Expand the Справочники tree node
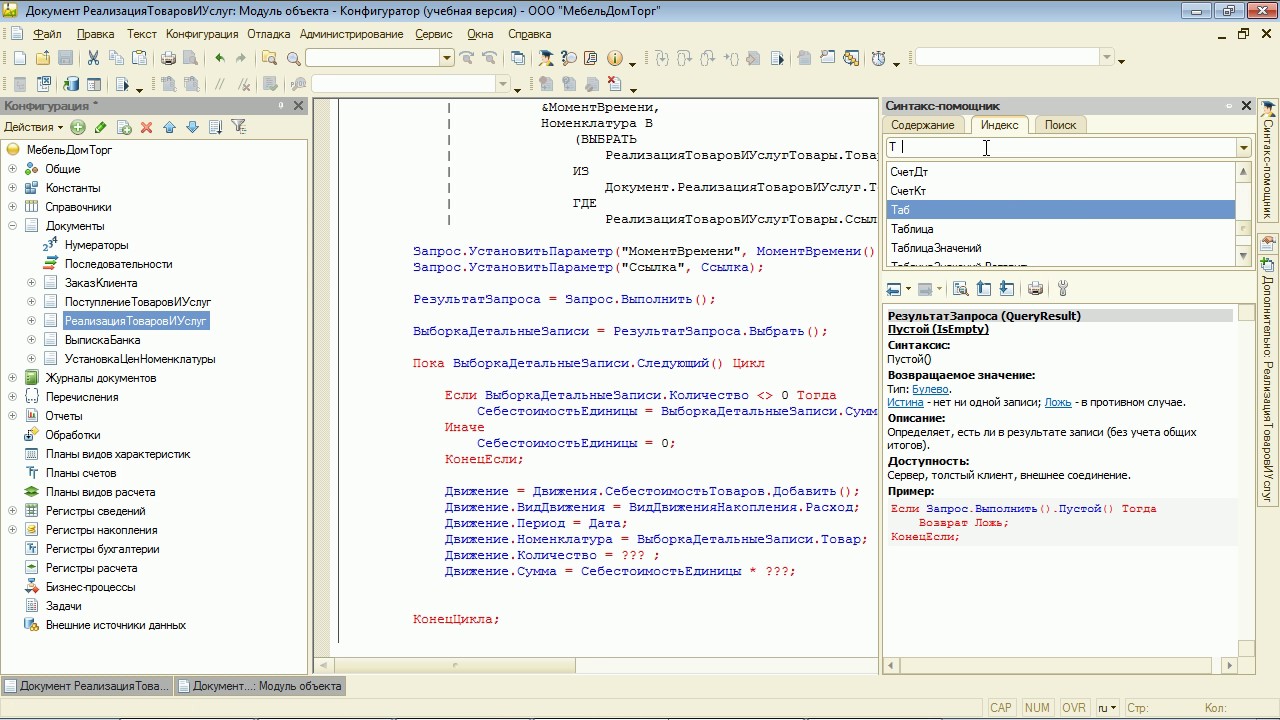Viewport: 1280px width, 720px height. point(13,207)
